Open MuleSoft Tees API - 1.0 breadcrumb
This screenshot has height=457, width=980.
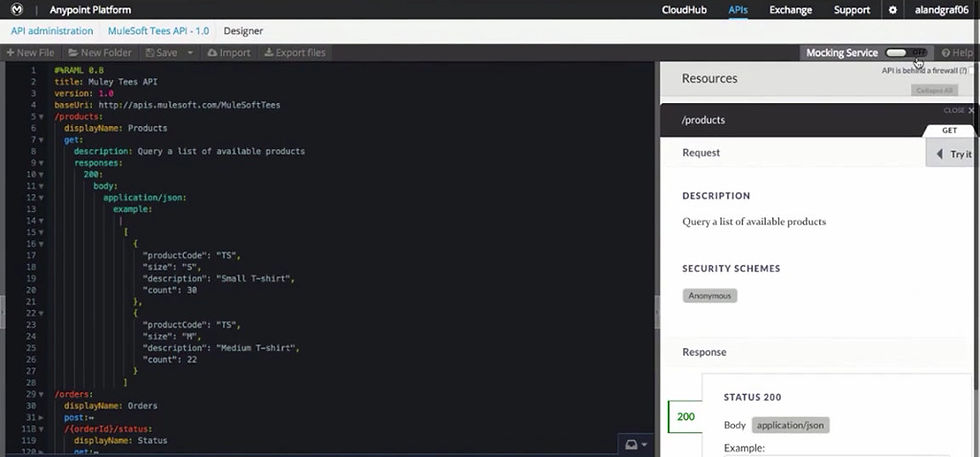pyautogui.click(x=158, y=31)
